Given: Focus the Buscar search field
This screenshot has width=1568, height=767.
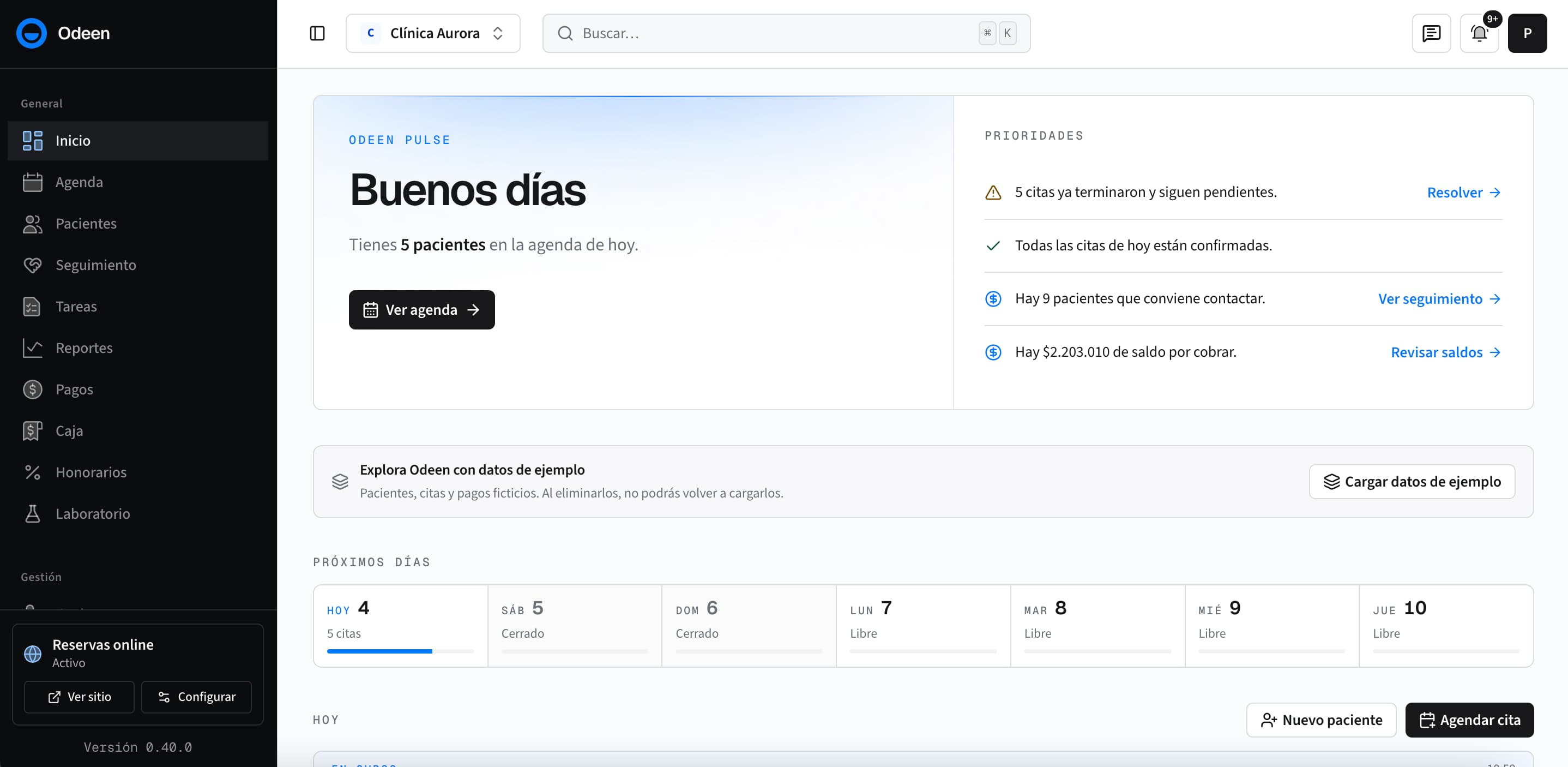Looking at the screenshot, I should coord(786,33).
